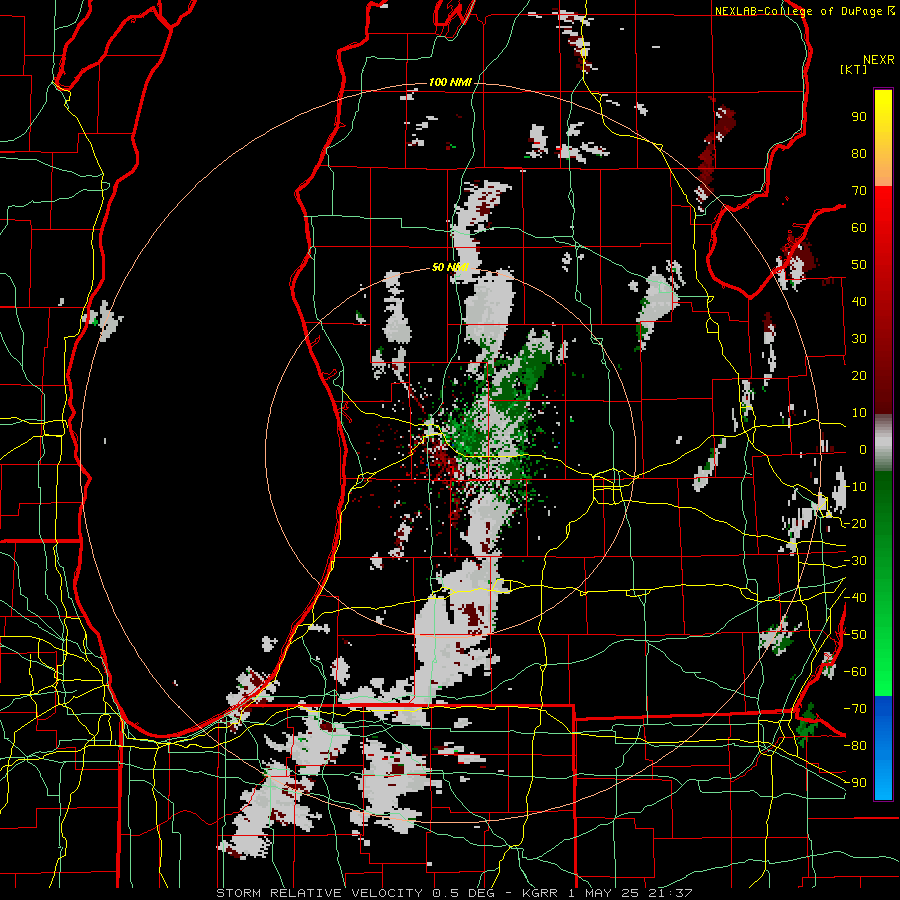Select the bright red segment just below 70
This screenshot has width=900, height=900.
pyautogui.click(x=883, y=201)
